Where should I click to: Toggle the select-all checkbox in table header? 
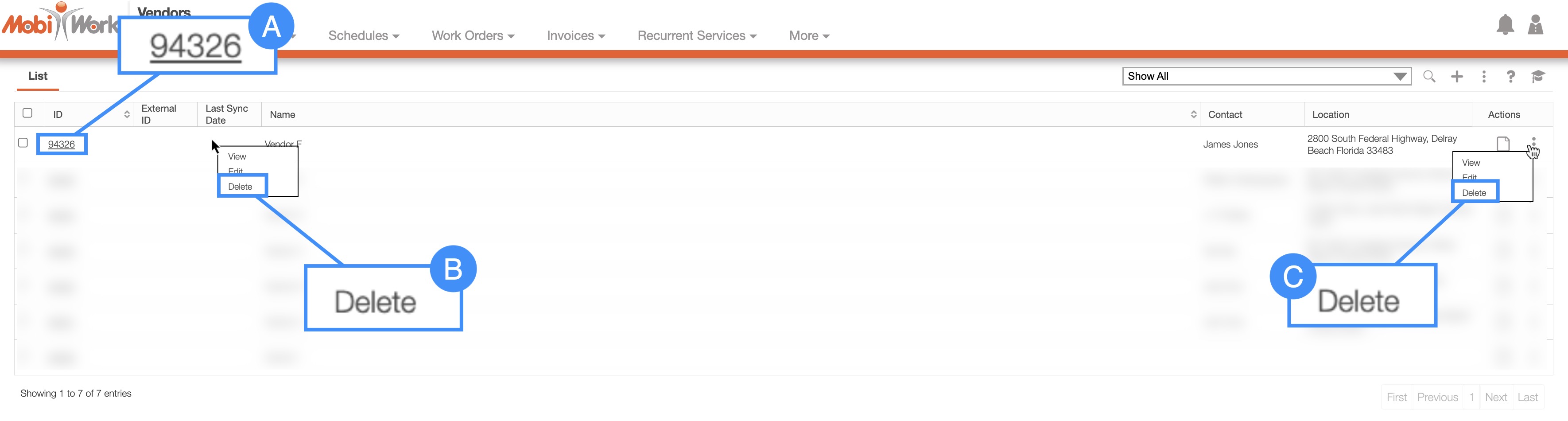27,113
